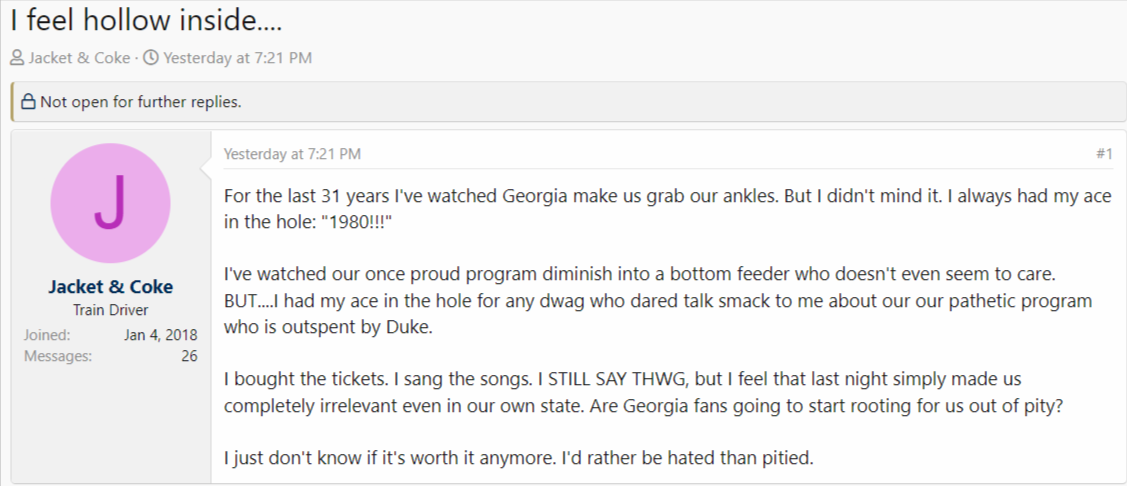1127x486 pixels.
Task: Open the pink J avatar profile picture
Action: click(110, 203)
